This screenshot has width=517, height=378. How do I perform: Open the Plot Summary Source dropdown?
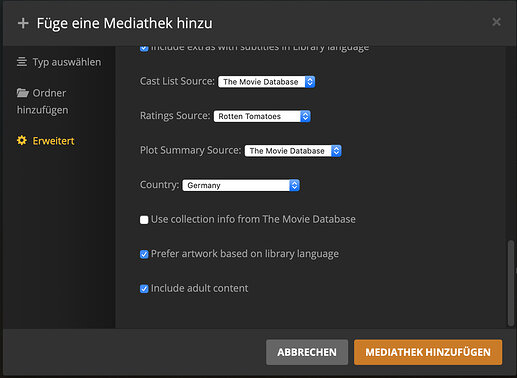coord(293,151)
